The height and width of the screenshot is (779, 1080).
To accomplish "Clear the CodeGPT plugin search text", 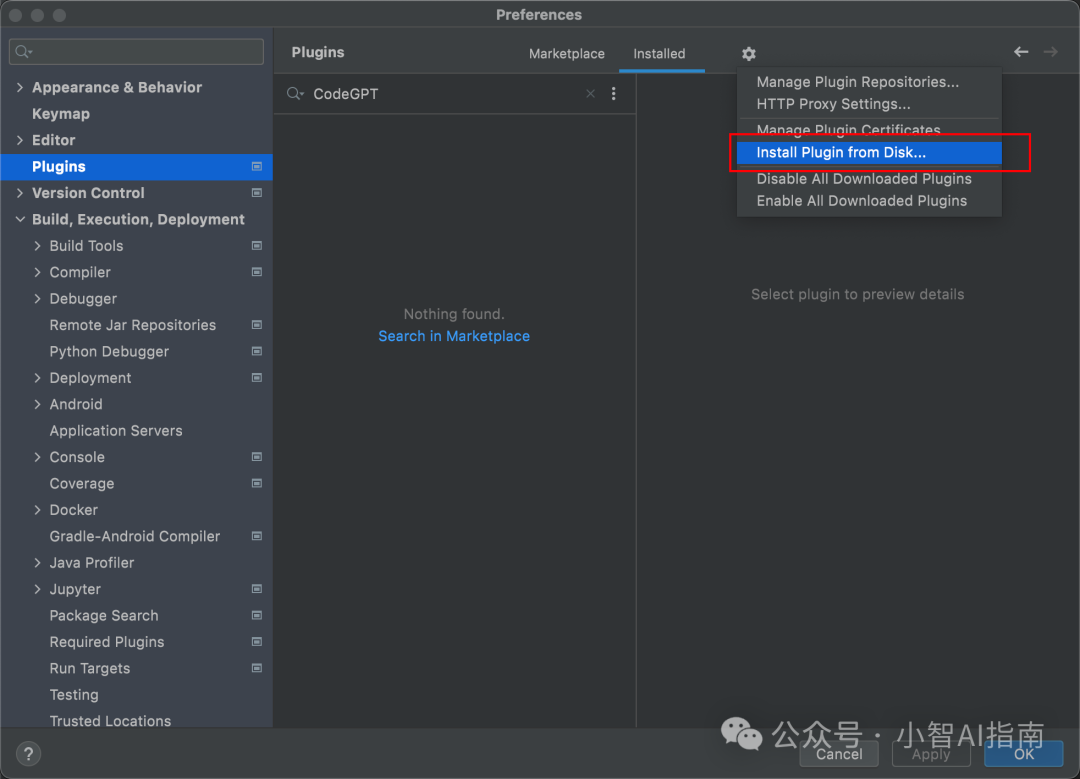I will click(x=590, y=94).
